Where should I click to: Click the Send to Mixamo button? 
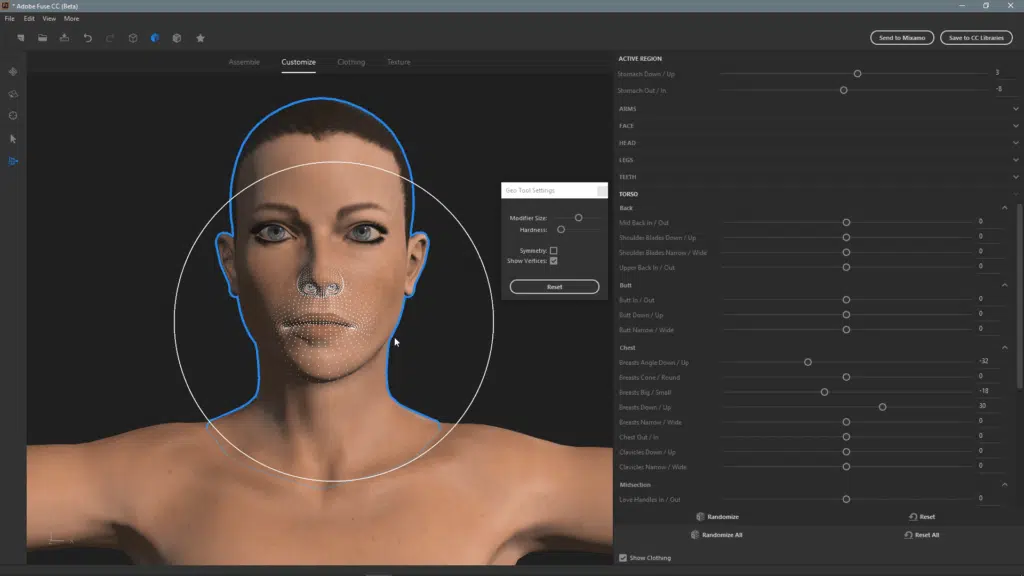tap(902, 38)
